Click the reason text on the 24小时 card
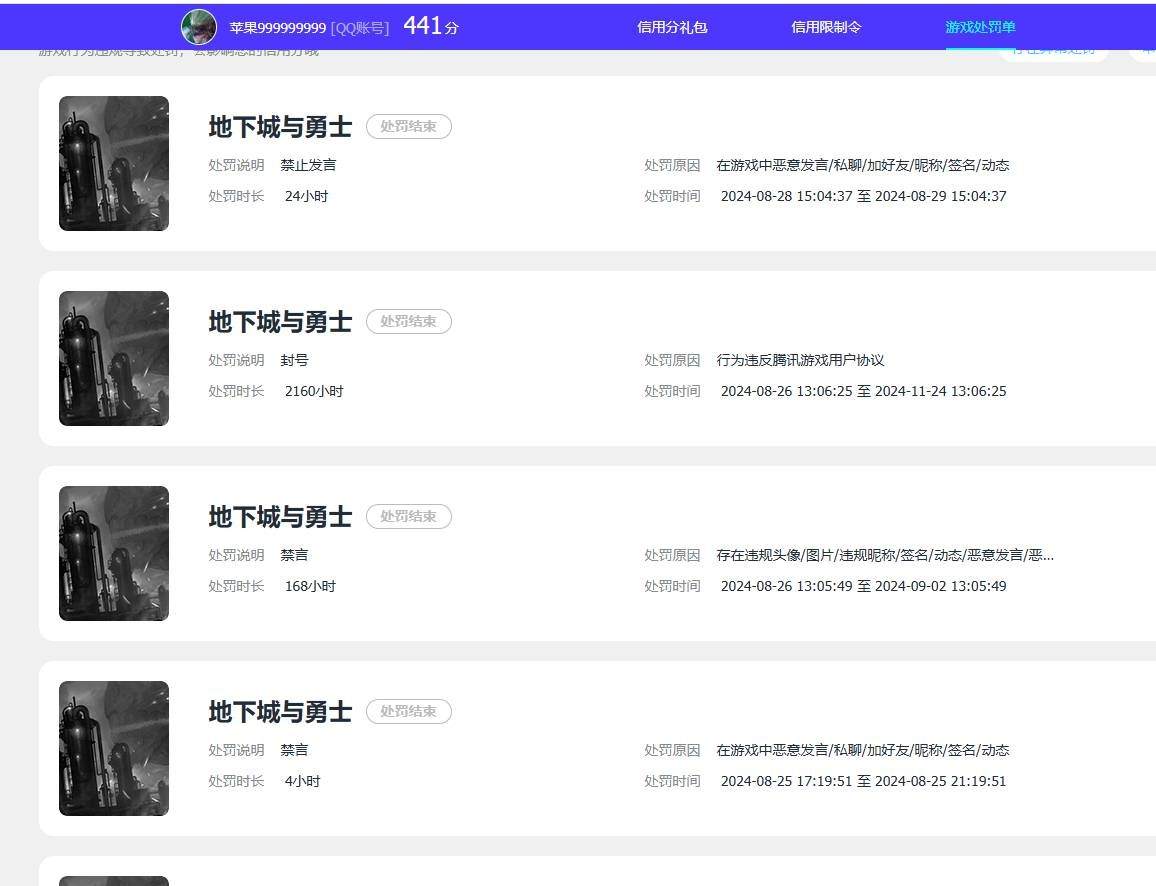The image size is (1156, 886). pyautogui.click(x=863, y=165)
